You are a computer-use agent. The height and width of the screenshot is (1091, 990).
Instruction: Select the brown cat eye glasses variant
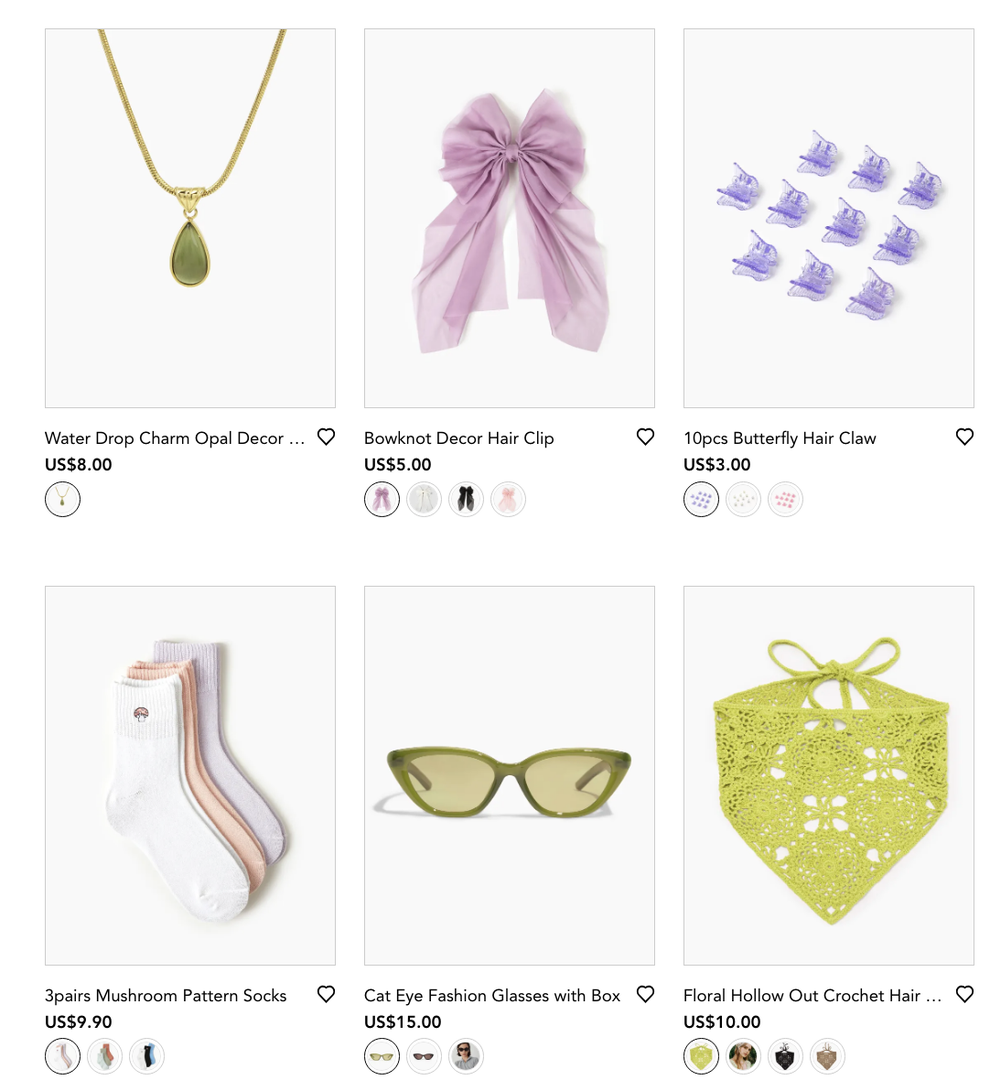point(423,1056)
